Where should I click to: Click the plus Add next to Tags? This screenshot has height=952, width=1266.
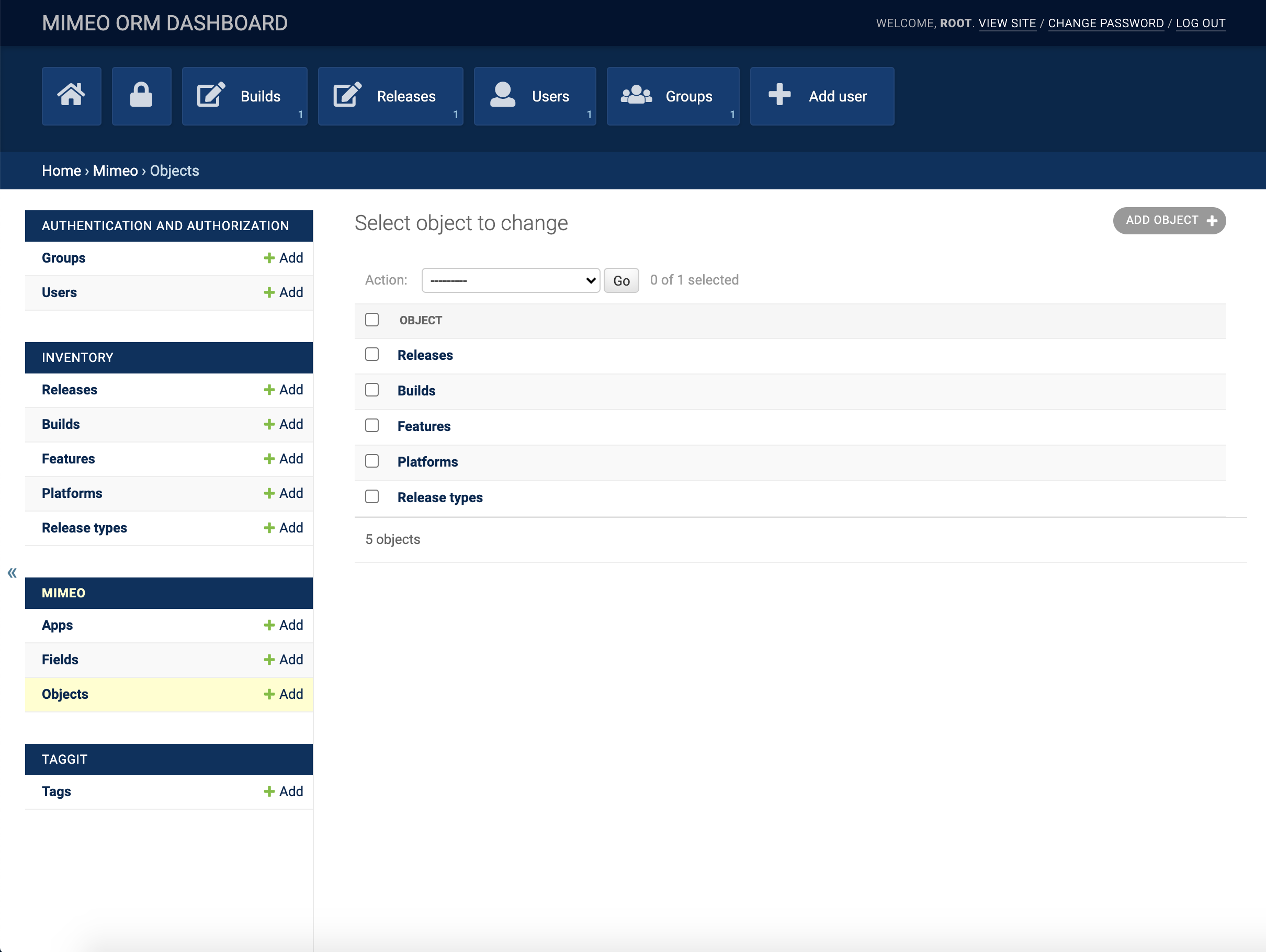[x=284, y=791]
